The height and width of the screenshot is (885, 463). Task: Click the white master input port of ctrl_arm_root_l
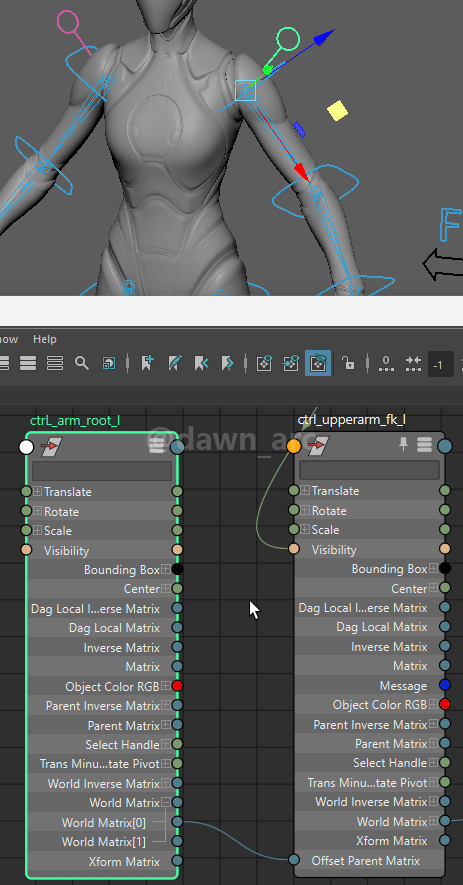pyautogui.click(x=26, y=447)
